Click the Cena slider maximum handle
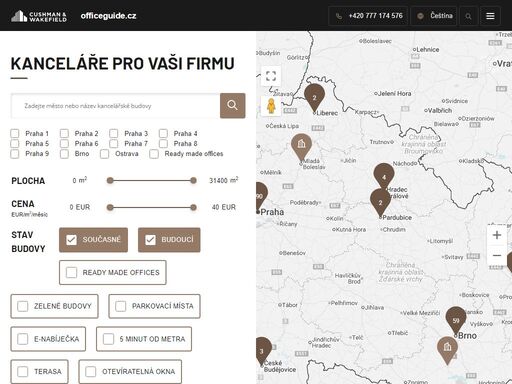The height and width of the screenshot is (384, 512). 193,207
